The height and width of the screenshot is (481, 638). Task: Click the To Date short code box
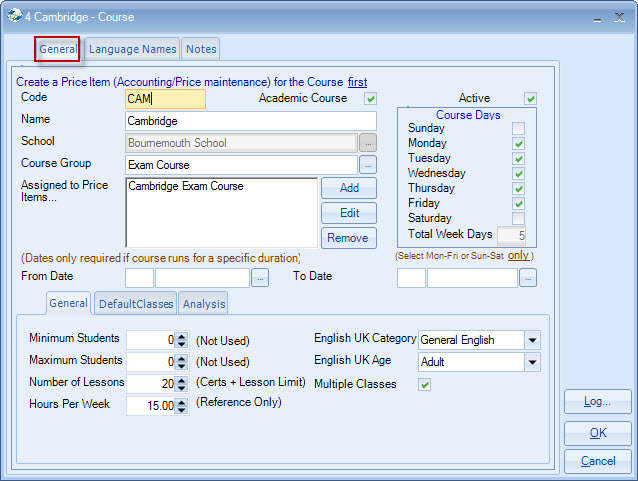pyautogui.click(x=411, y=278)
